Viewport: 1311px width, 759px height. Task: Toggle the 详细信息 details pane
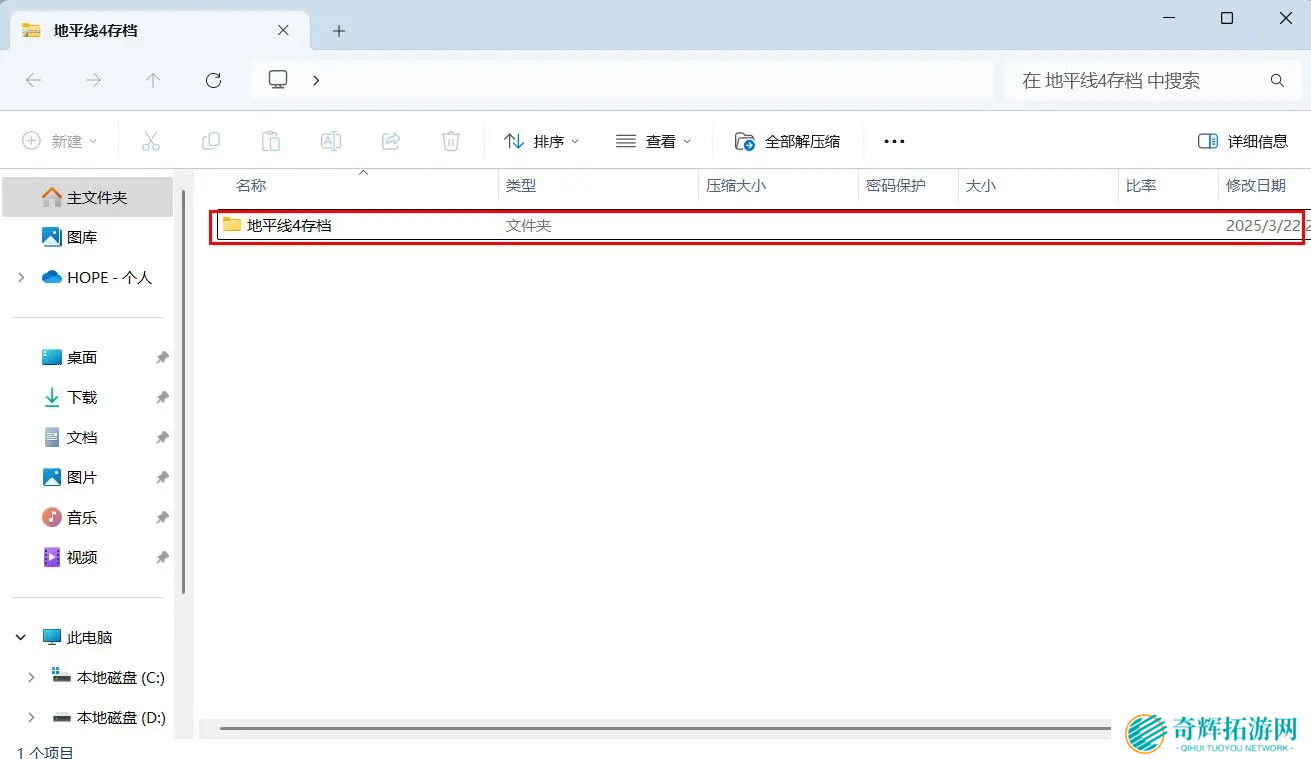tap(1243, 141)
